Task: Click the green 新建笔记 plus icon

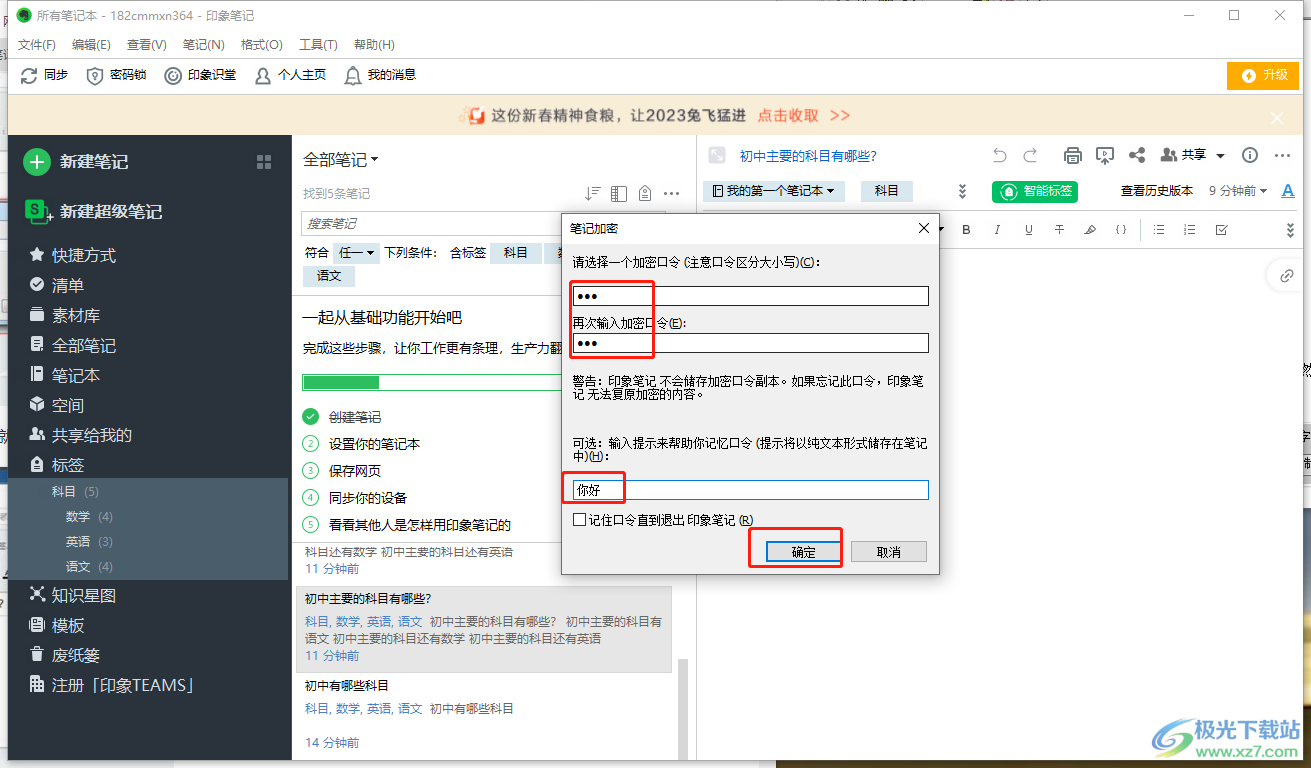Action: 37,162
